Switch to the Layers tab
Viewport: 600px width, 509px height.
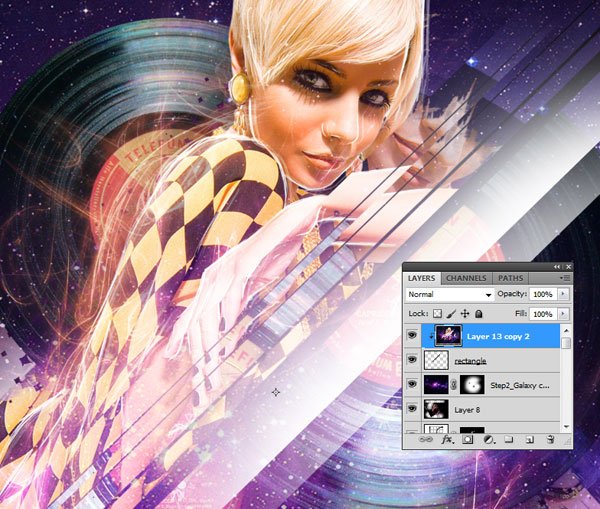coord(421,278)
